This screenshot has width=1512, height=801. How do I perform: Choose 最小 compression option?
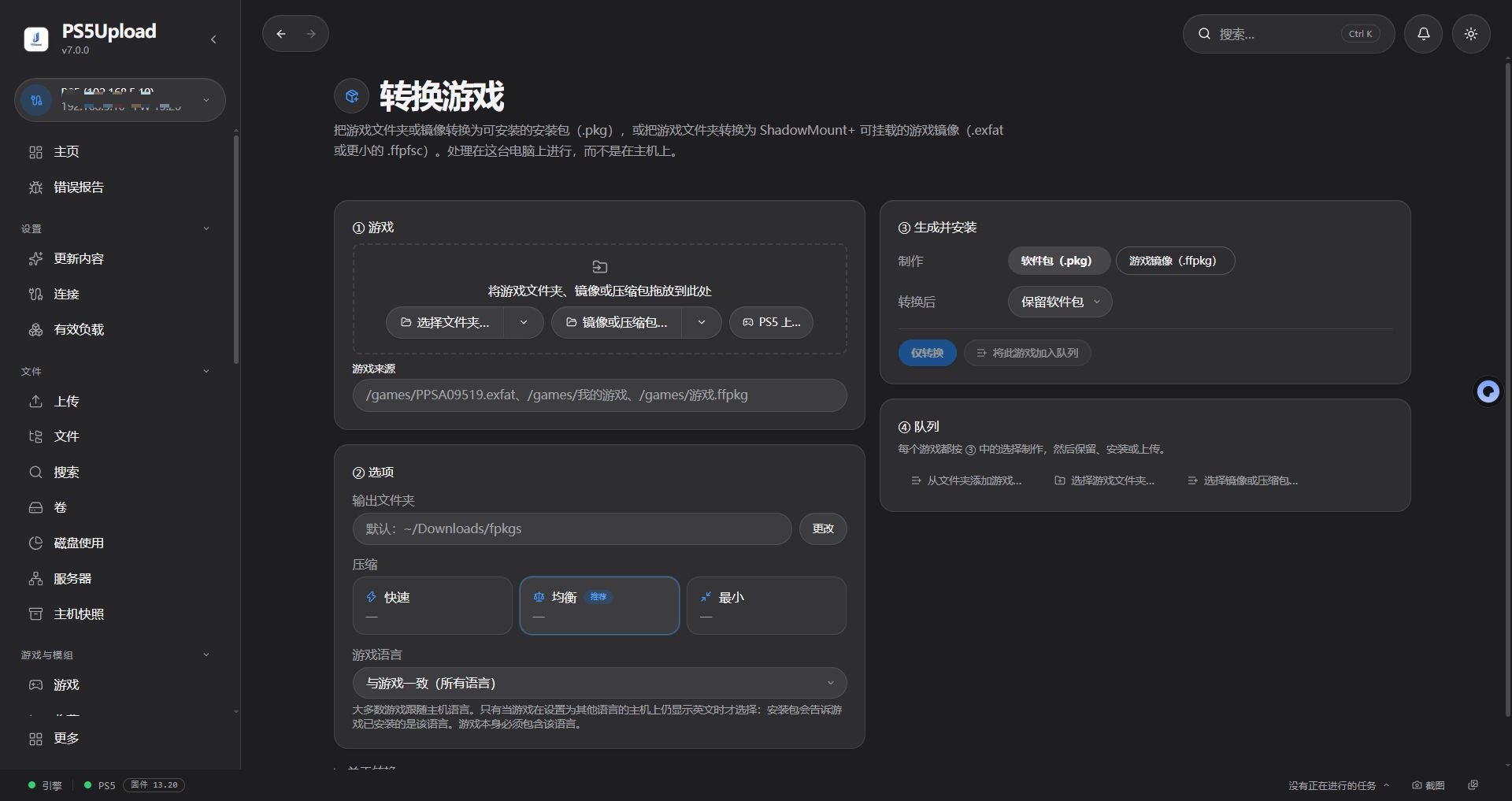point(766,606)
